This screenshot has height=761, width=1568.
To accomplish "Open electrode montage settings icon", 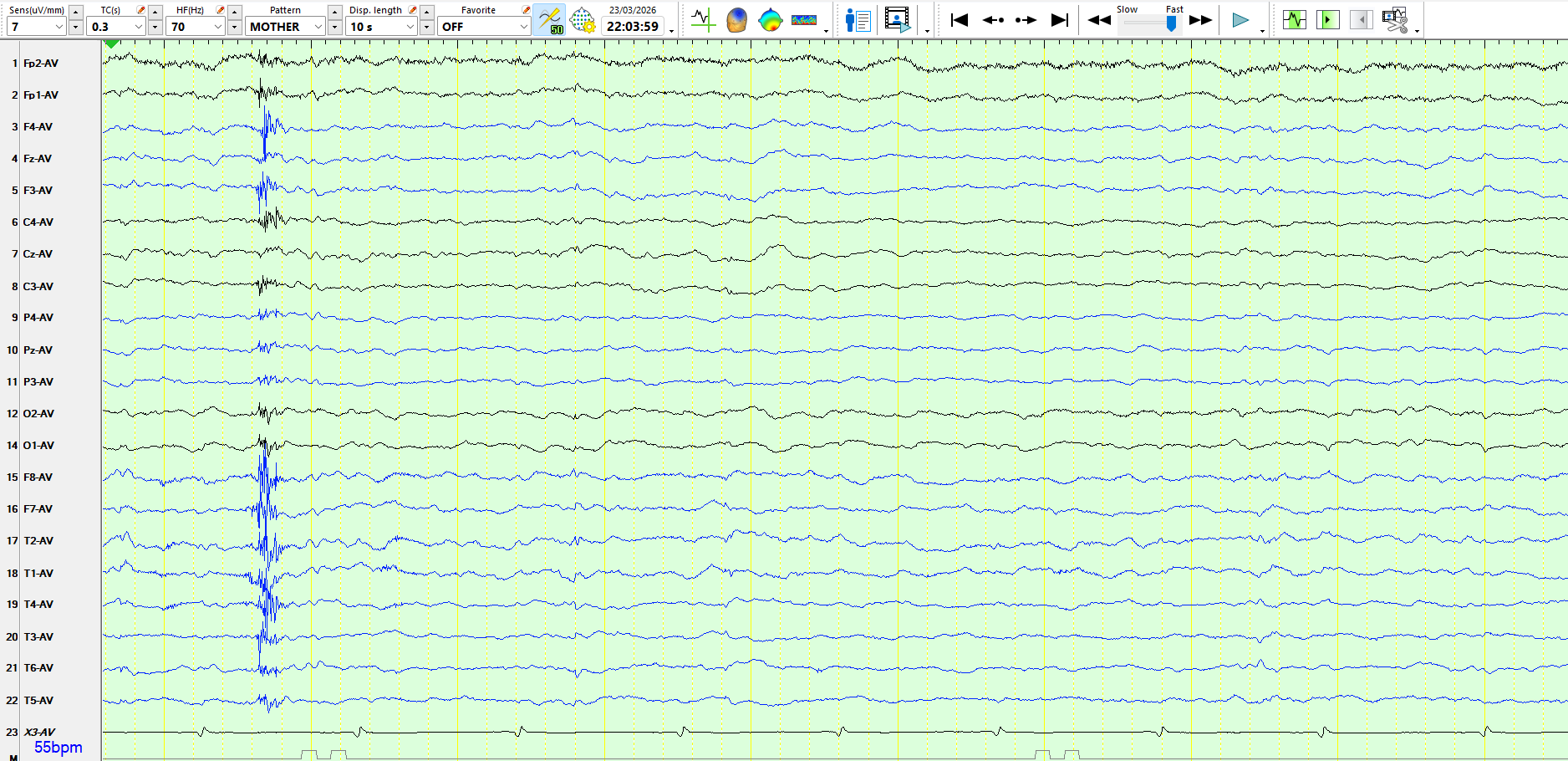I will 583,20.
